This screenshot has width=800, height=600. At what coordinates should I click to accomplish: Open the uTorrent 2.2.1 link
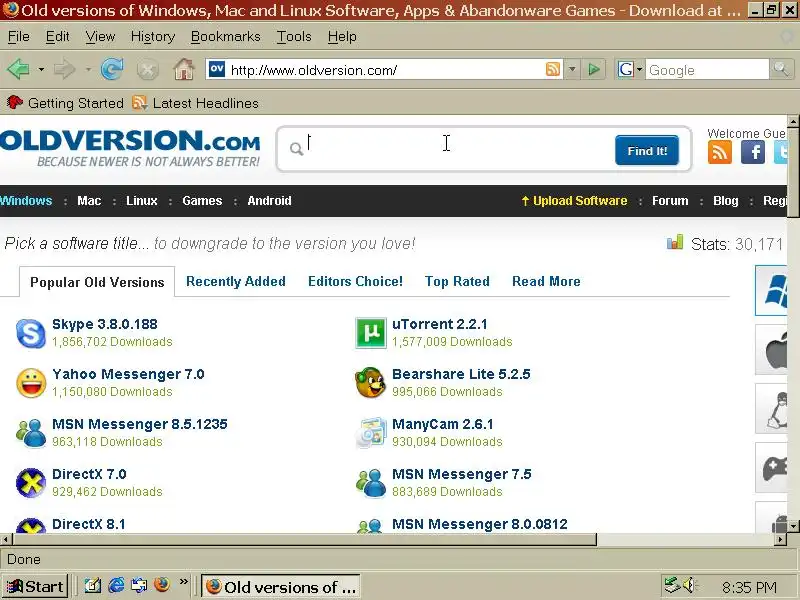click(440, 324)
